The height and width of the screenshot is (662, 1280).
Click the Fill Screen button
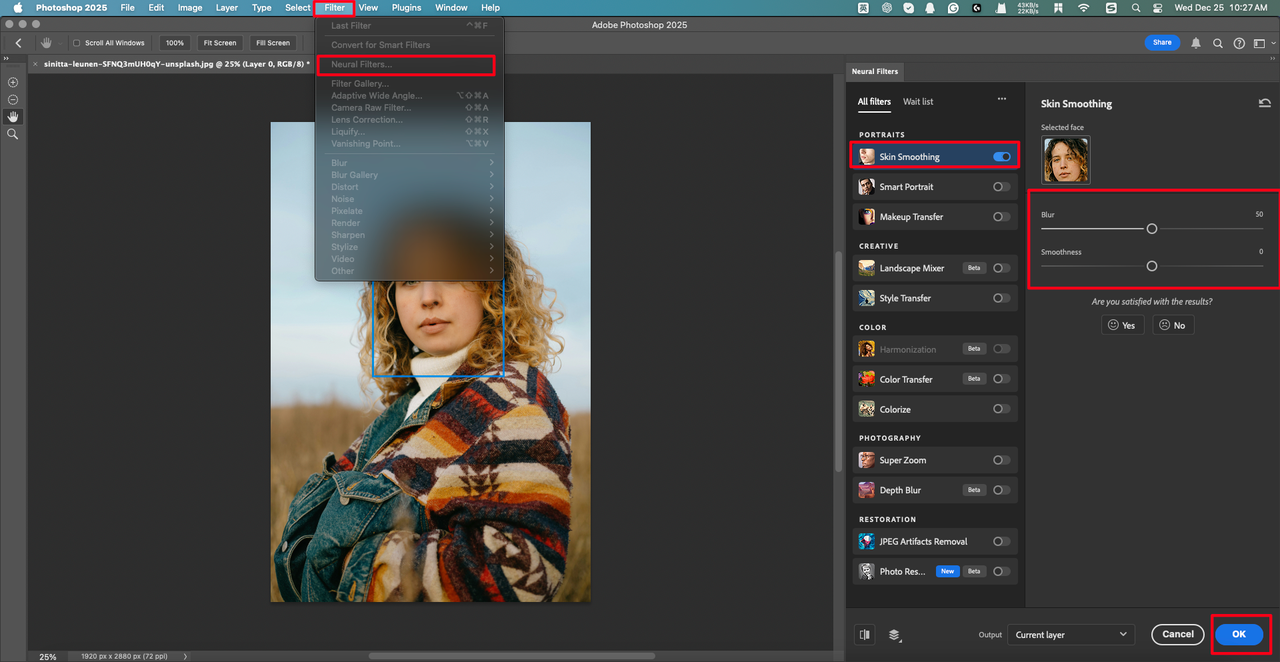272,43
